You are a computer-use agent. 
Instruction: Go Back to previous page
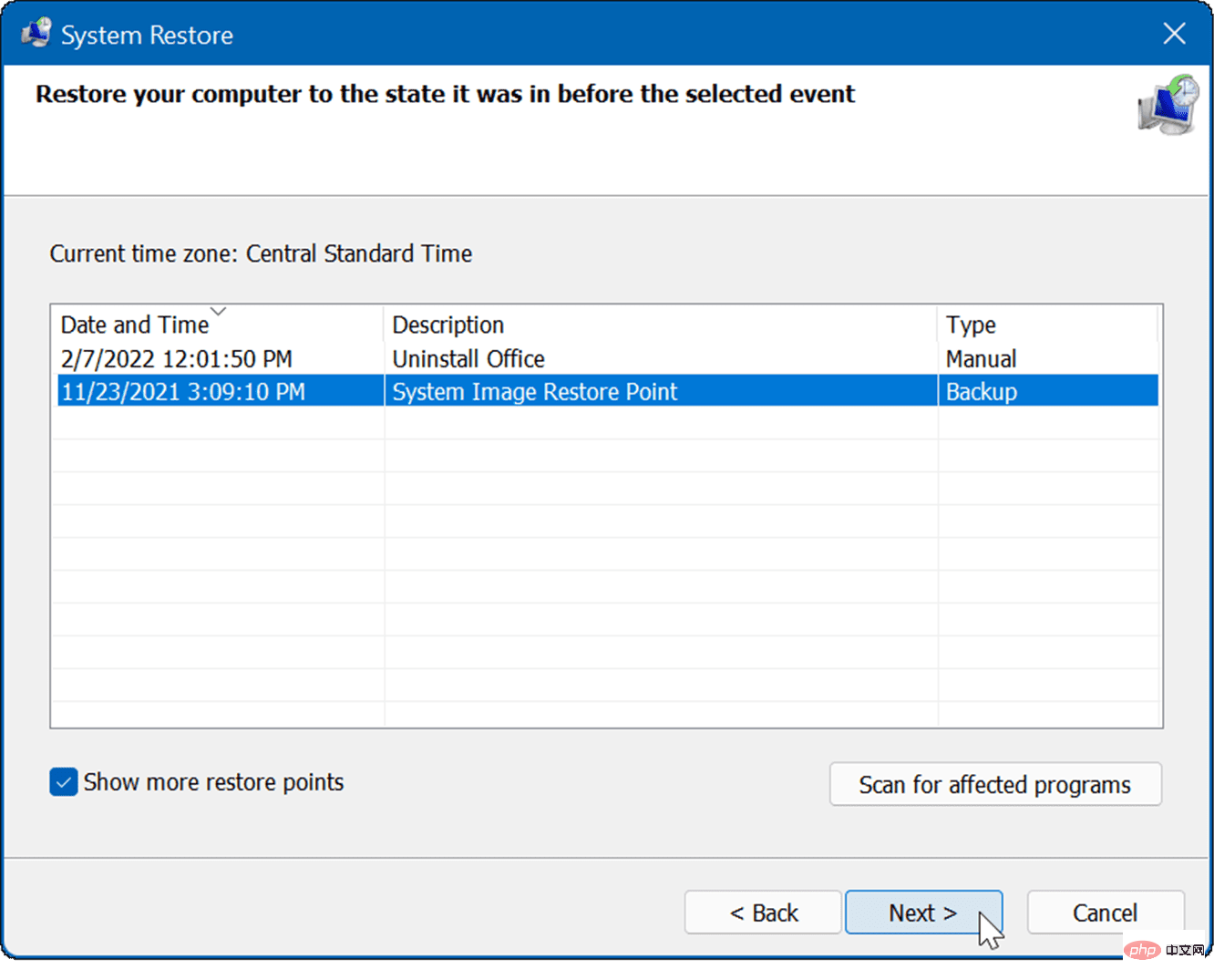coord(763,913)
